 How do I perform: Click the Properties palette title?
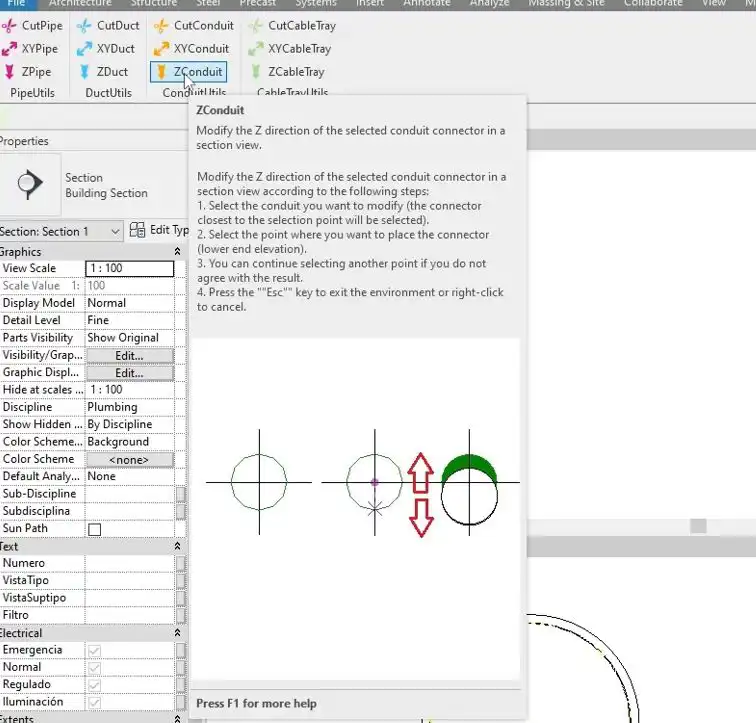click(24, 141)
